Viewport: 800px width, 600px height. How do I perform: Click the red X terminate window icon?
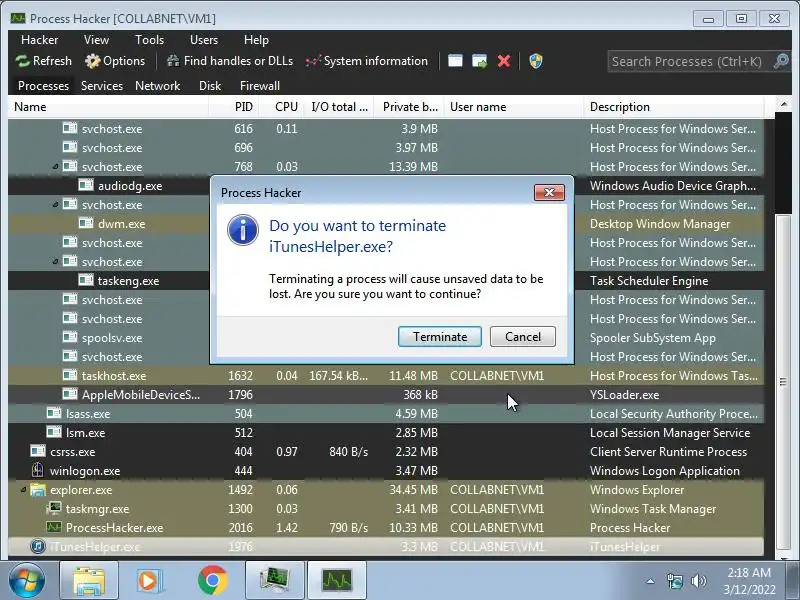pyautogui.click(x=504, y=61)
